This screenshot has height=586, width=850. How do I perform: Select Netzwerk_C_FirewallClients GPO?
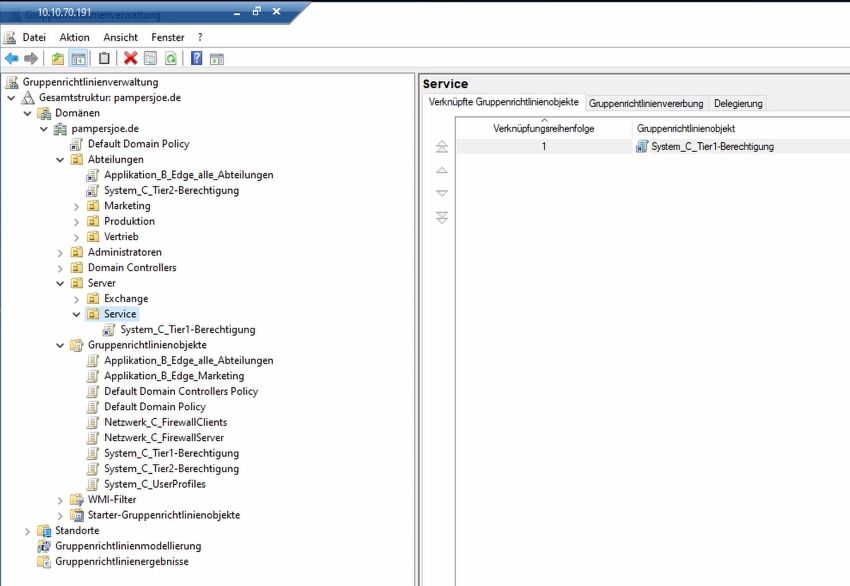click(165, 422)
